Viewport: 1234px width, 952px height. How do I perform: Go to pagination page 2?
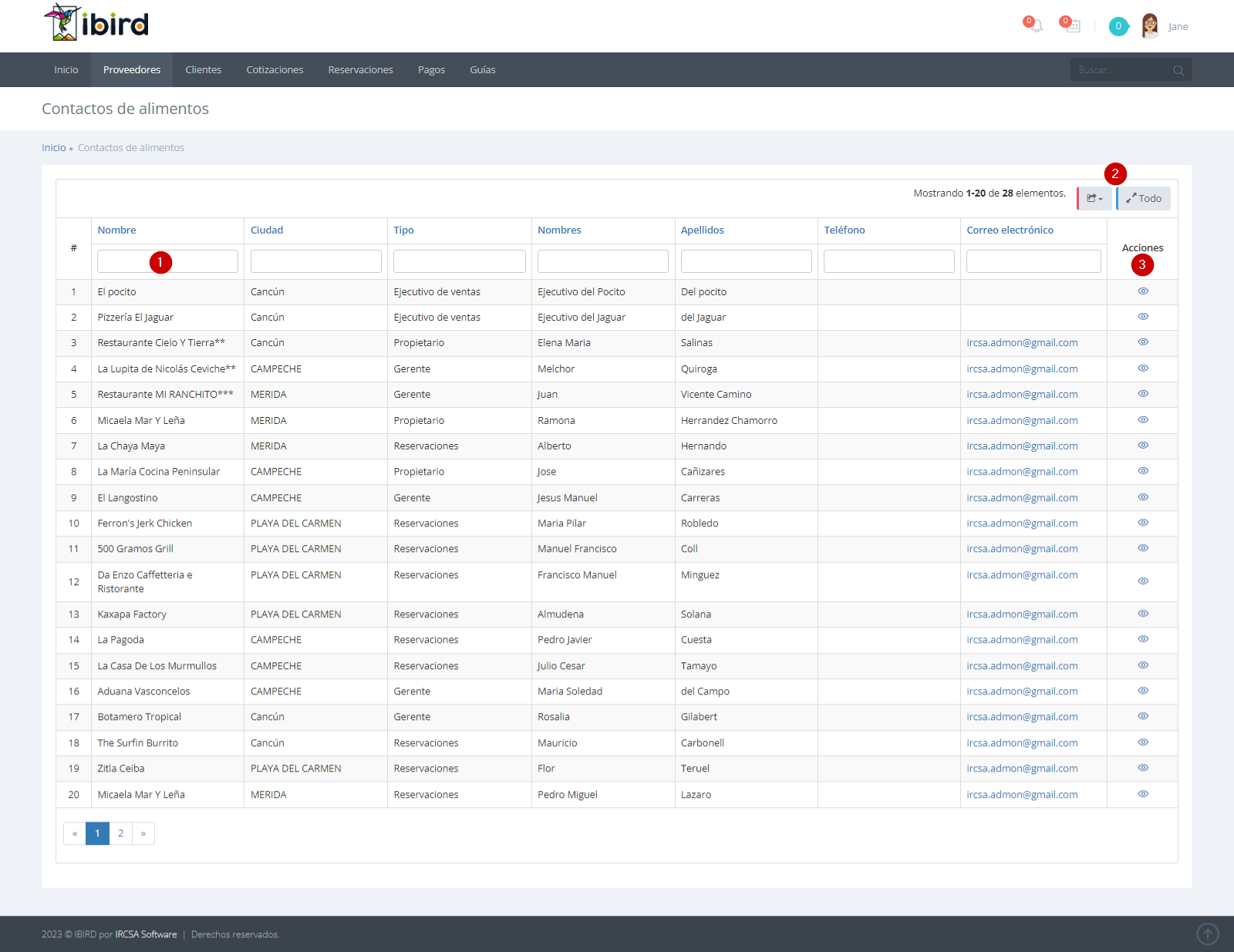point(120,833)
